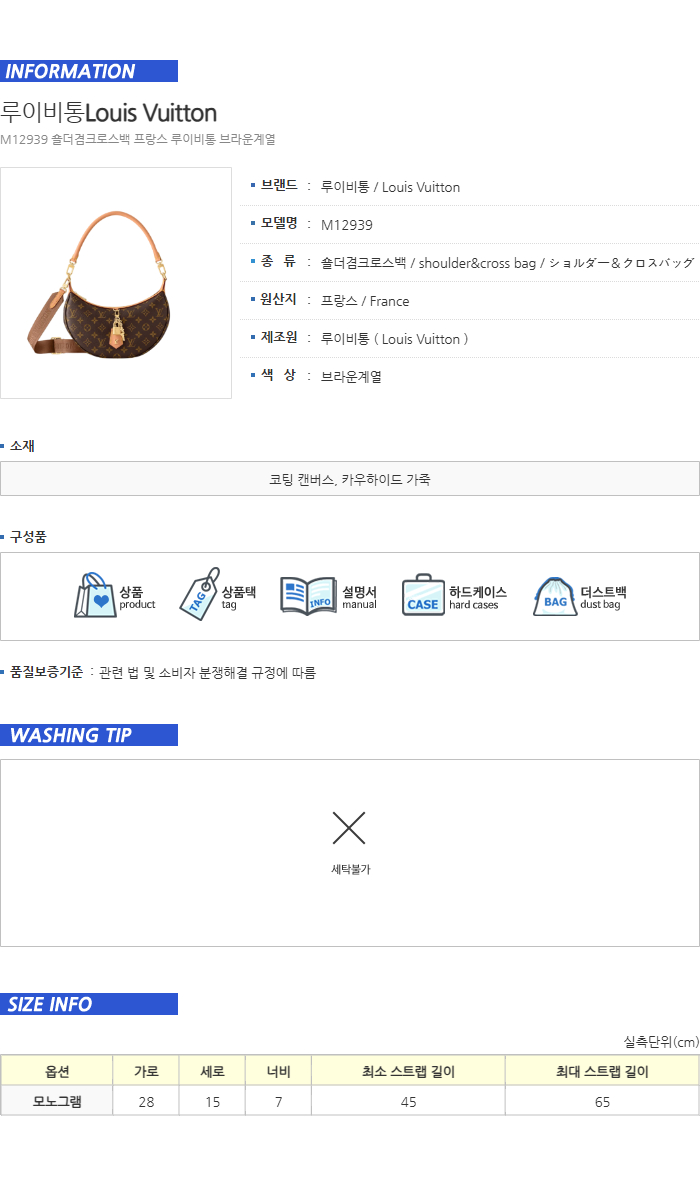Open the Louis Vuitton bag thumbnail
This screenshot has height=1201, width=700.
coord(116,283)
